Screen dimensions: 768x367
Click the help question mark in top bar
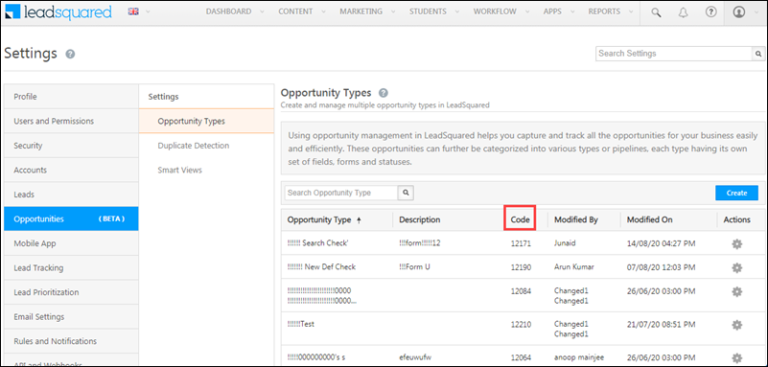(x=710, y=12)
